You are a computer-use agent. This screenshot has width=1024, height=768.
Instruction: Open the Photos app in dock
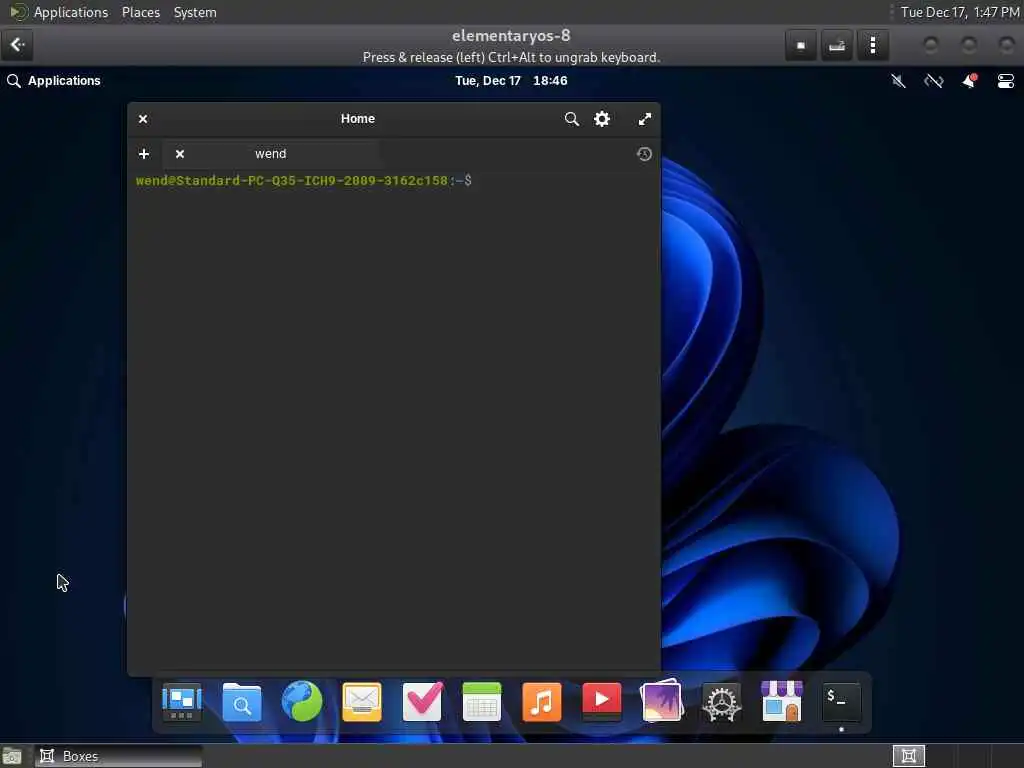662,702
